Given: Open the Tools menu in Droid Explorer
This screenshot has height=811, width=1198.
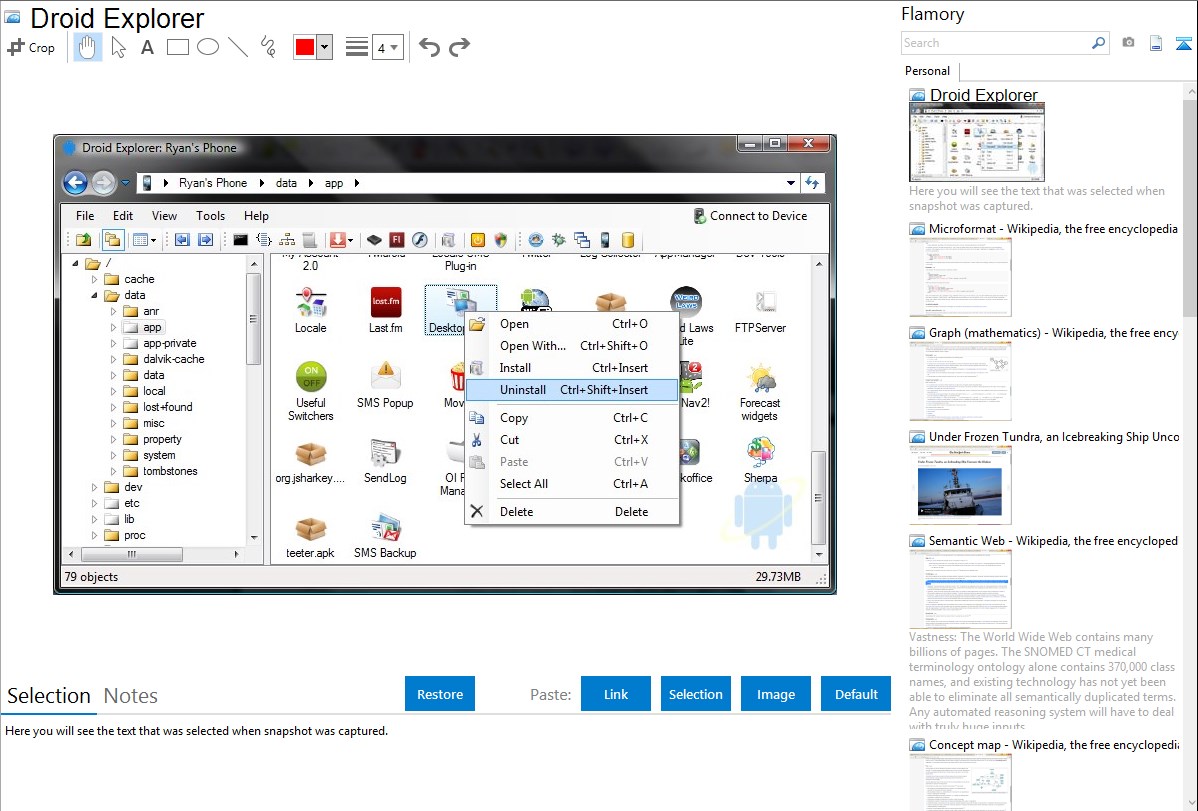Looking at the screenshot, I should 210,216.
